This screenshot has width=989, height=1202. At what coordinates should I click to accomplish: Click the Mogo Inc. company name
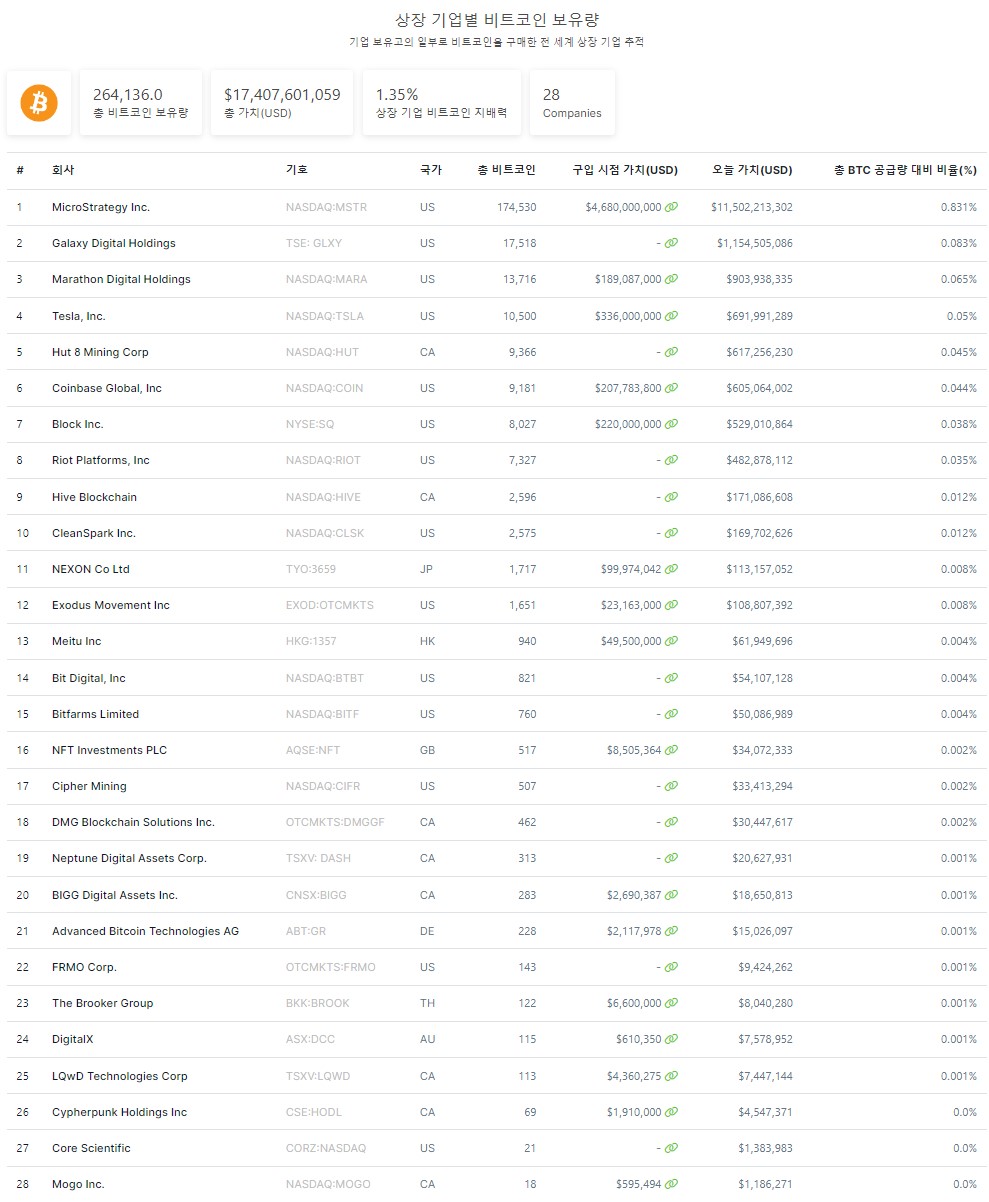(x=78, y=1184)
